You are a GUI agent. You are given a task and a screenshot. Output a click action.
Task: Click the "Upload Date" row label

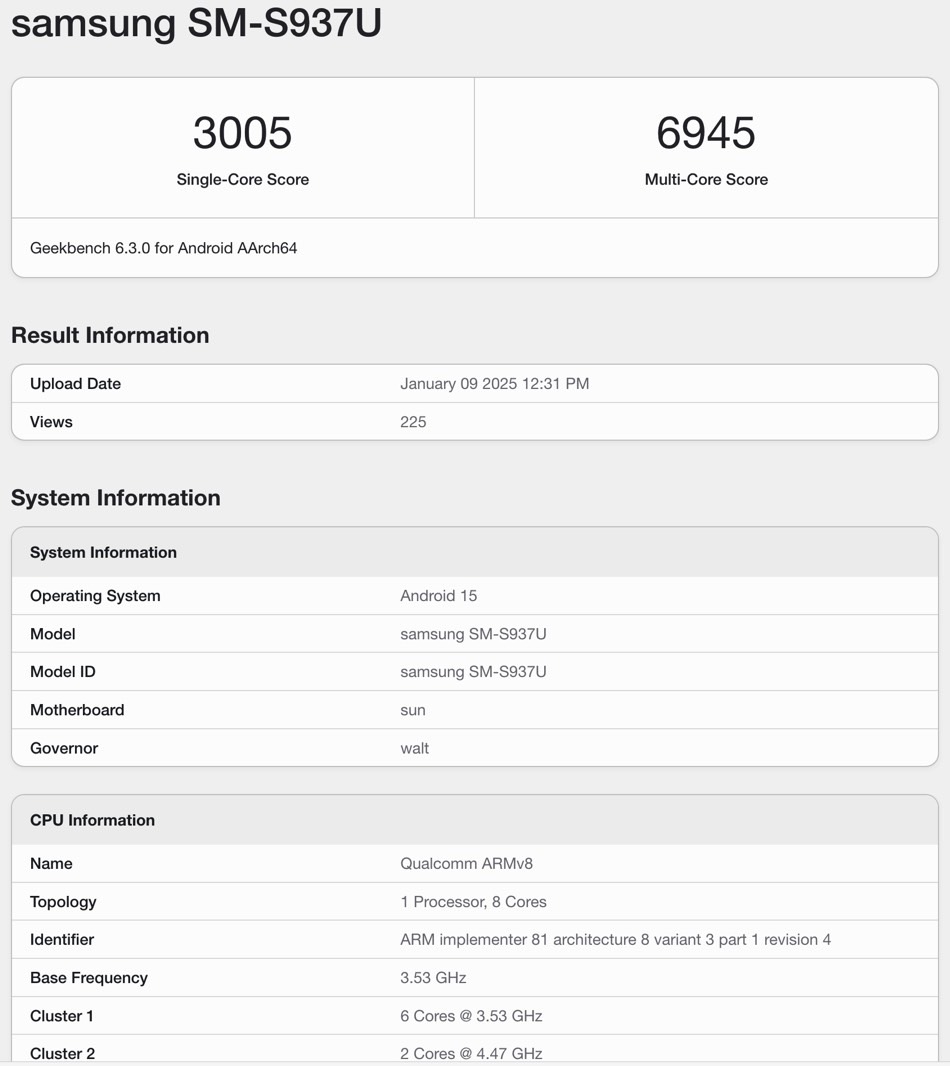75,383
